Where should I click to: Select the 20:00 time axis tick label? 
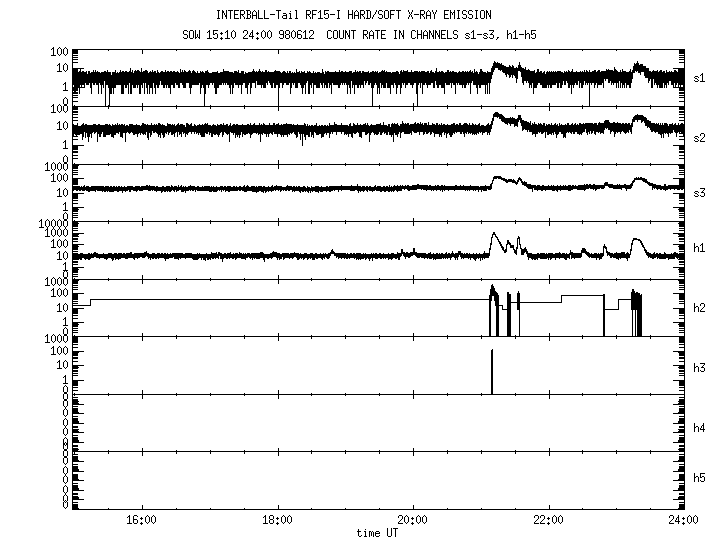click(412, 520)
